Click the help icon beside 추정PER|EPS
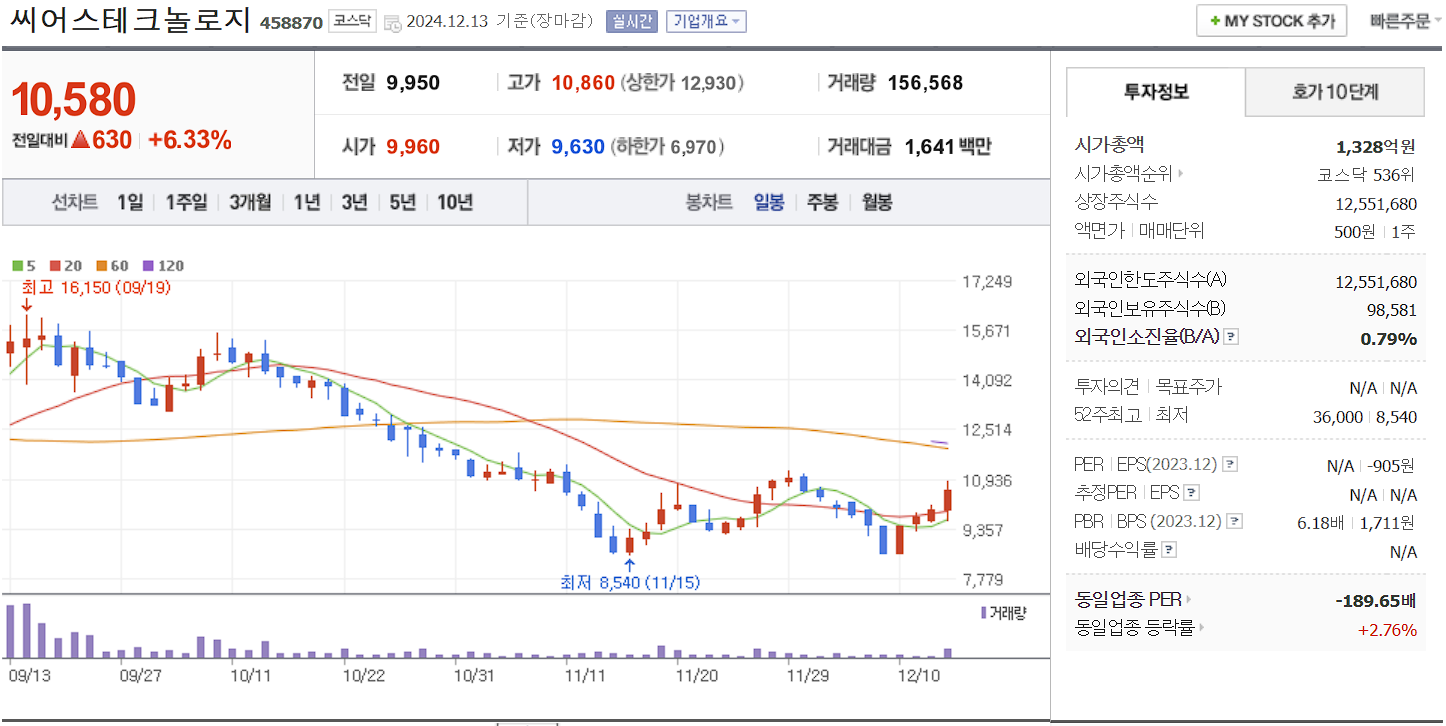The height and width of the screenshot is (726, 1446). pyautogui.click(x=1191, y=493)
